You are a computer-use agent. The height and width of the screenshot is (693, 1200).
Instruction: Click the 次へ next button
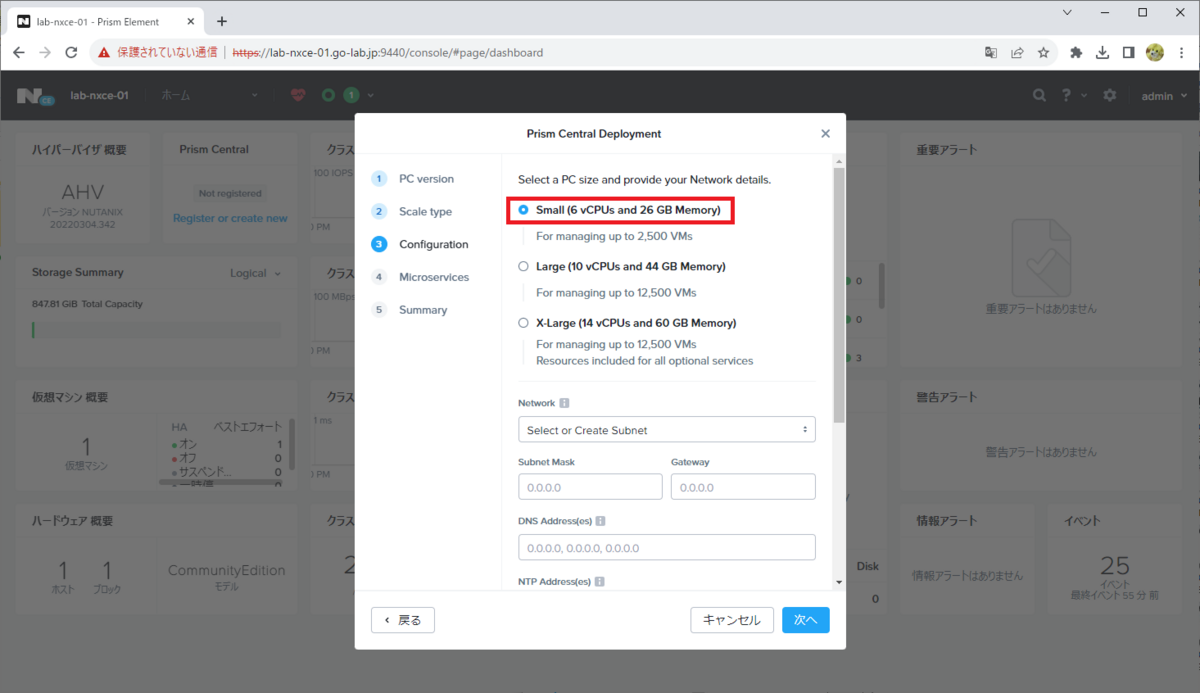point(806,620)
